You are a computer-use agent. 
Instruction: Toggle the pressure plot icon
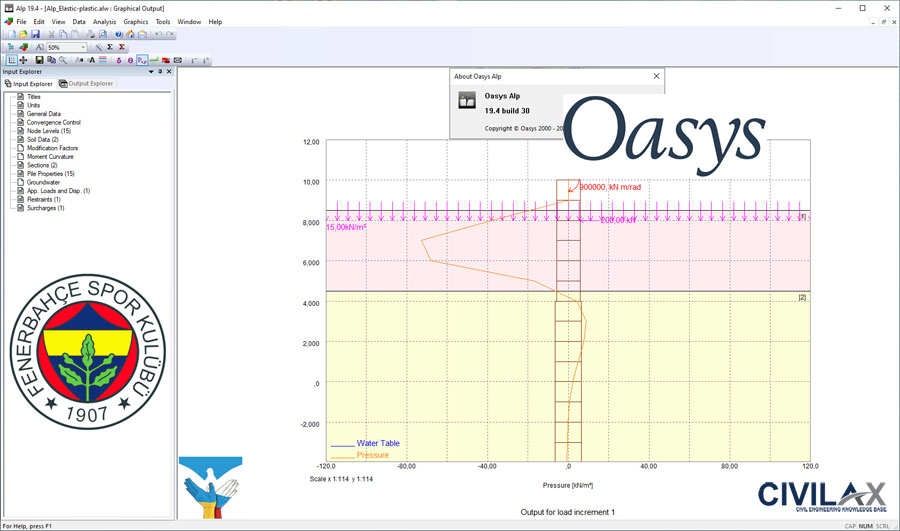(142, 60)
